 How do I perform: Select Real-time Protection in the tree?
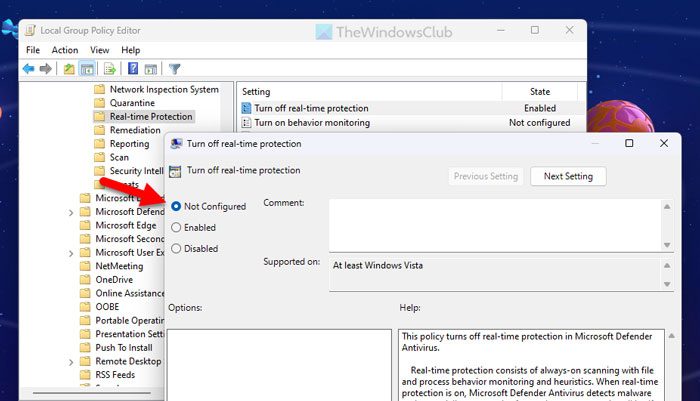coord(151,117)
